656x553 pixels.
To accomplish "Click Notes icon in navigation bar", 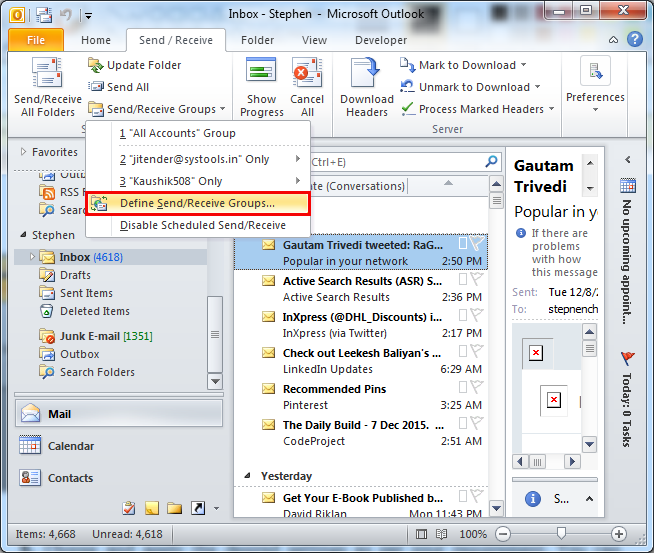I will pyautogui.click(x=152, y=508).
